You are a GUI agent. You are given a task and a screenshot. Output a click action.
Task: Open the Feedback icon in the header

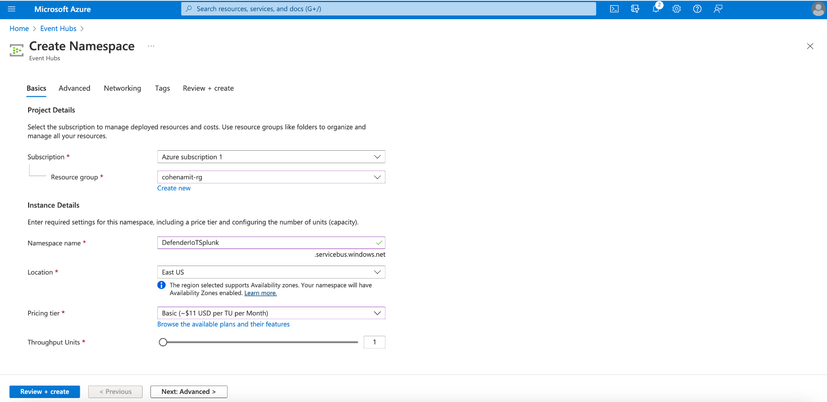(718, 9)
